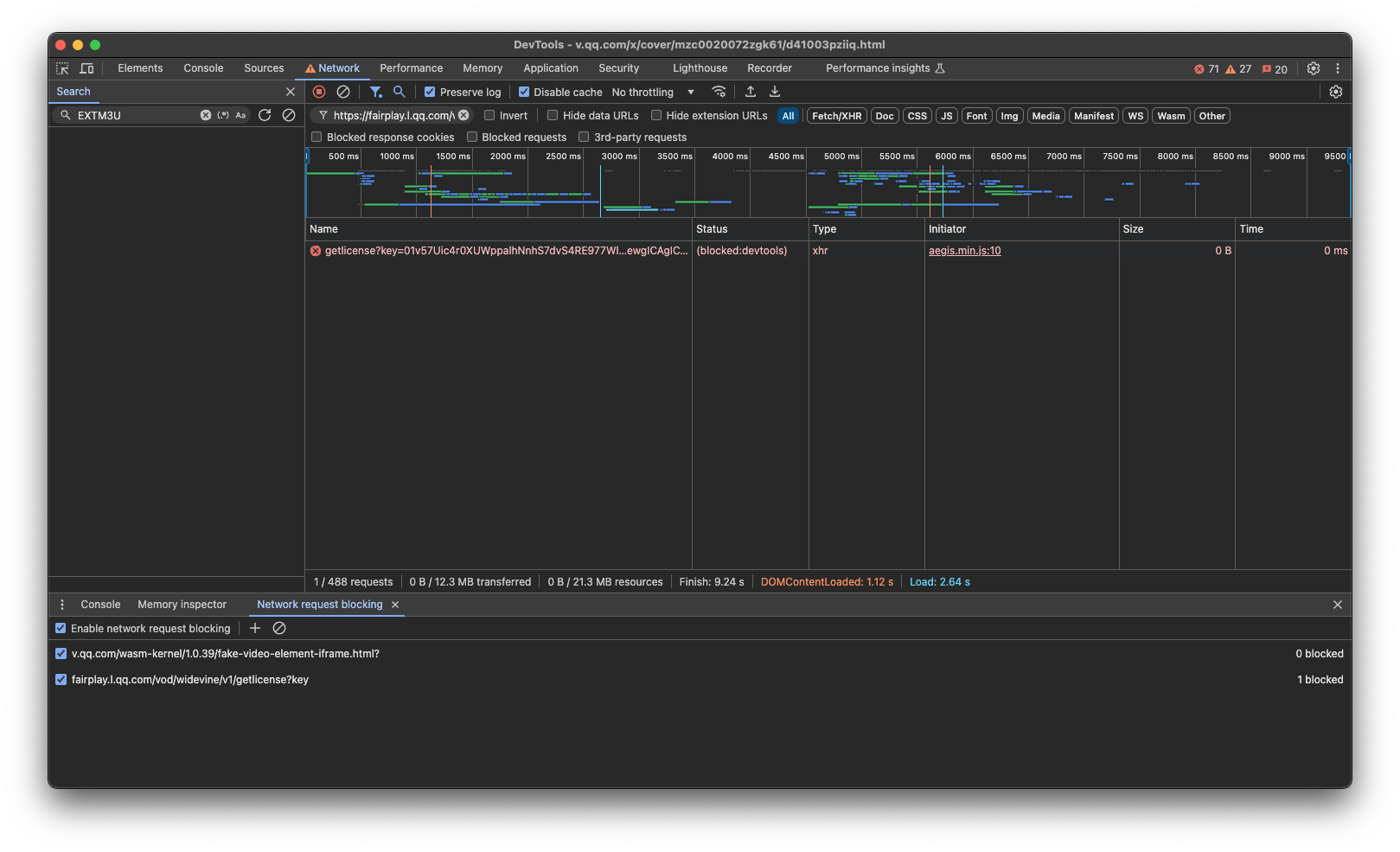Click the EXTM3U search input field

click(134, 115)
